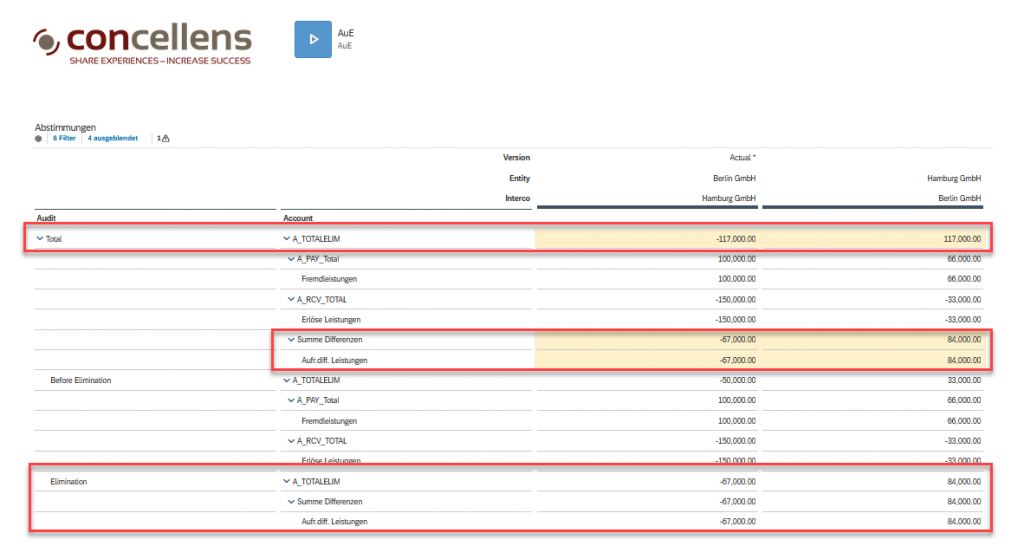The height and width of the screenshot is (559, 1024).
Task: Select the Elimination audit member
Action: (68, 481)
